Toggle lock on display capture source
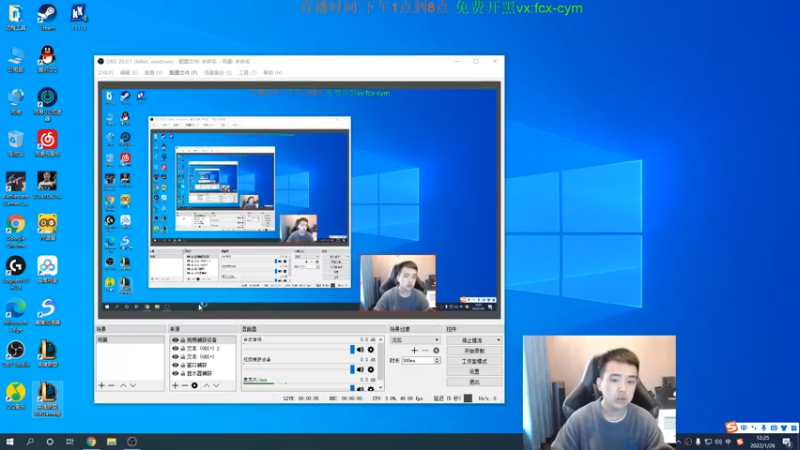 (183, 373)
